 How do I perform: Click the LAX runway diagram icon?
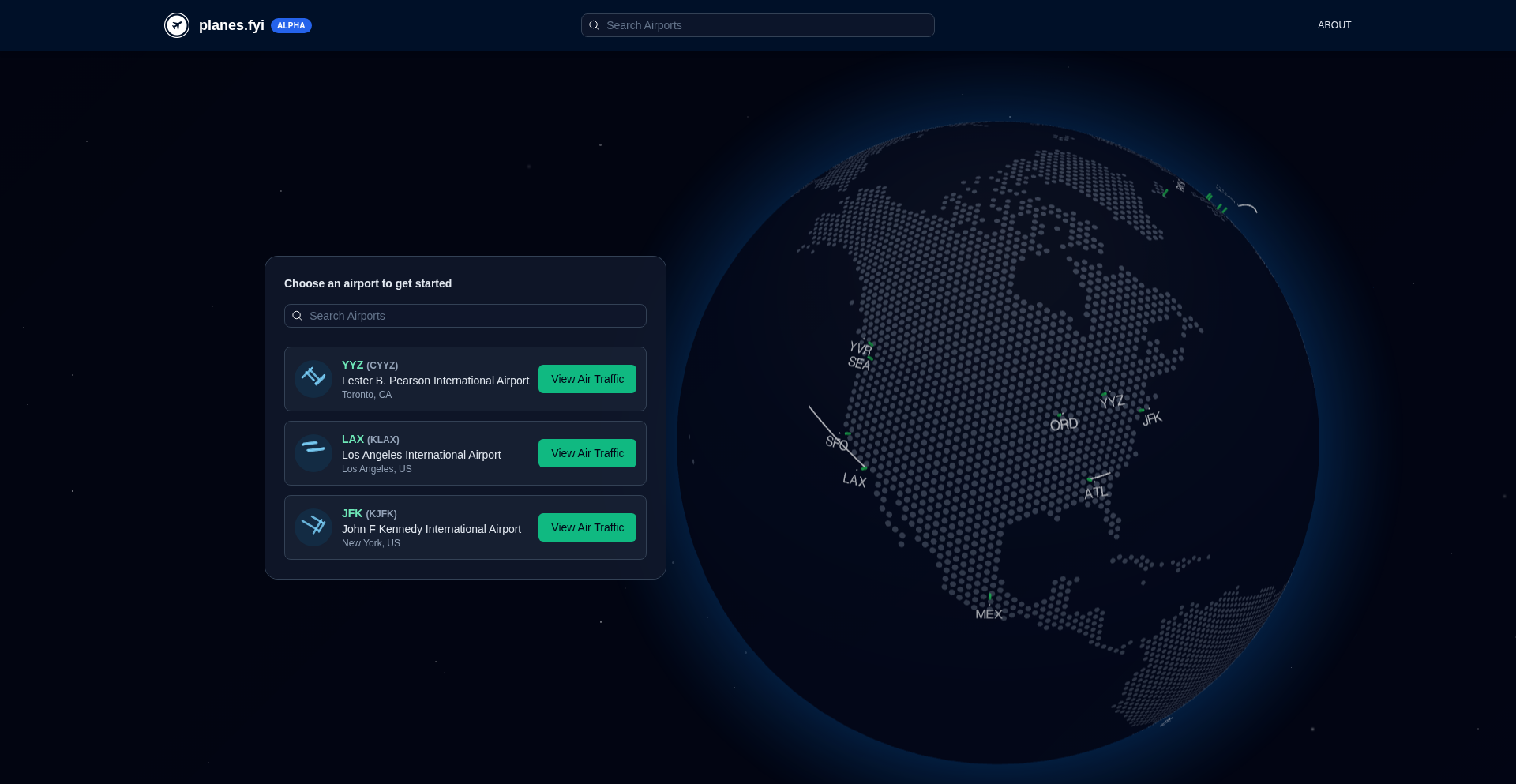click(x=313, y=453)
